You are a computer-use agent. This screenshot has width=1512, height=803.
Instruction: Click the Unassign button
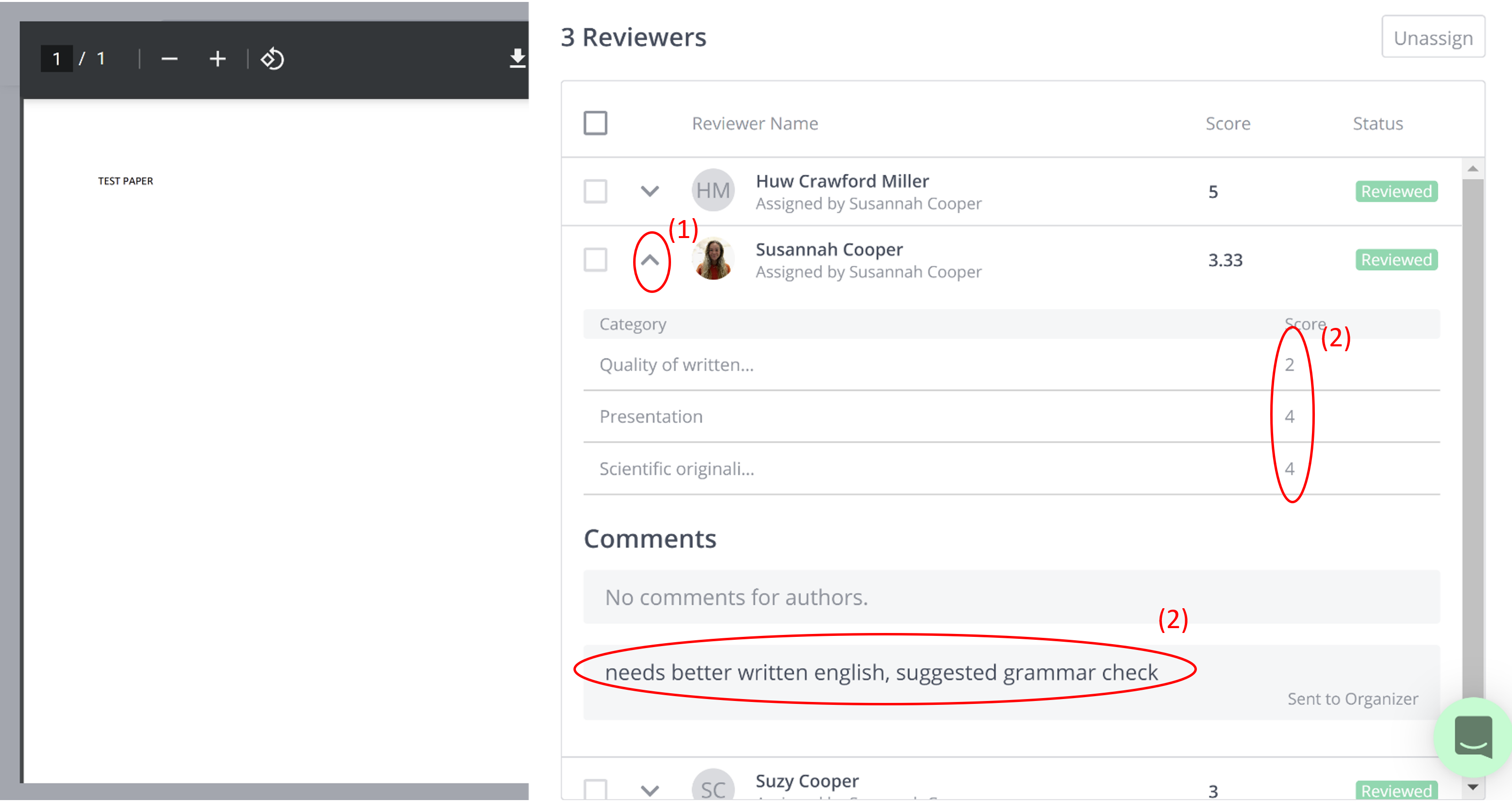pyautogui.click(x=1433, y=37)
